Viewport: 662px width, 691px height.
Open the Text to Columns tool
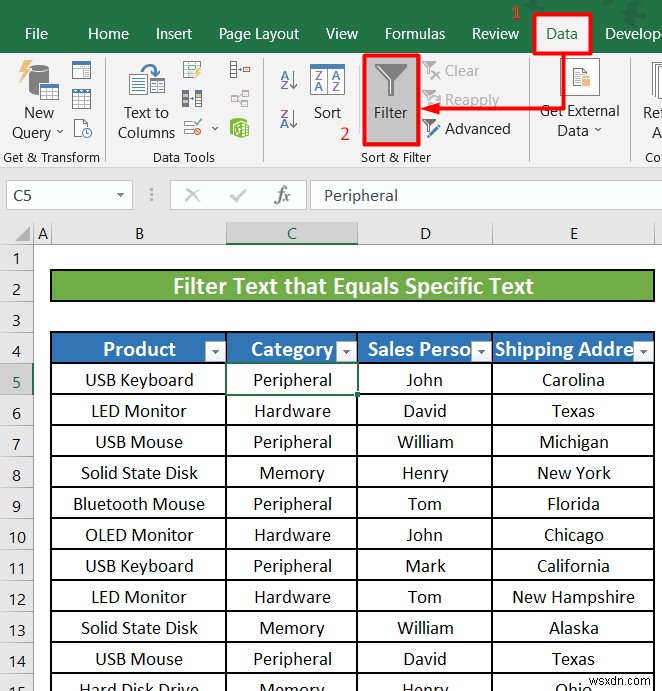pos(146,101)
